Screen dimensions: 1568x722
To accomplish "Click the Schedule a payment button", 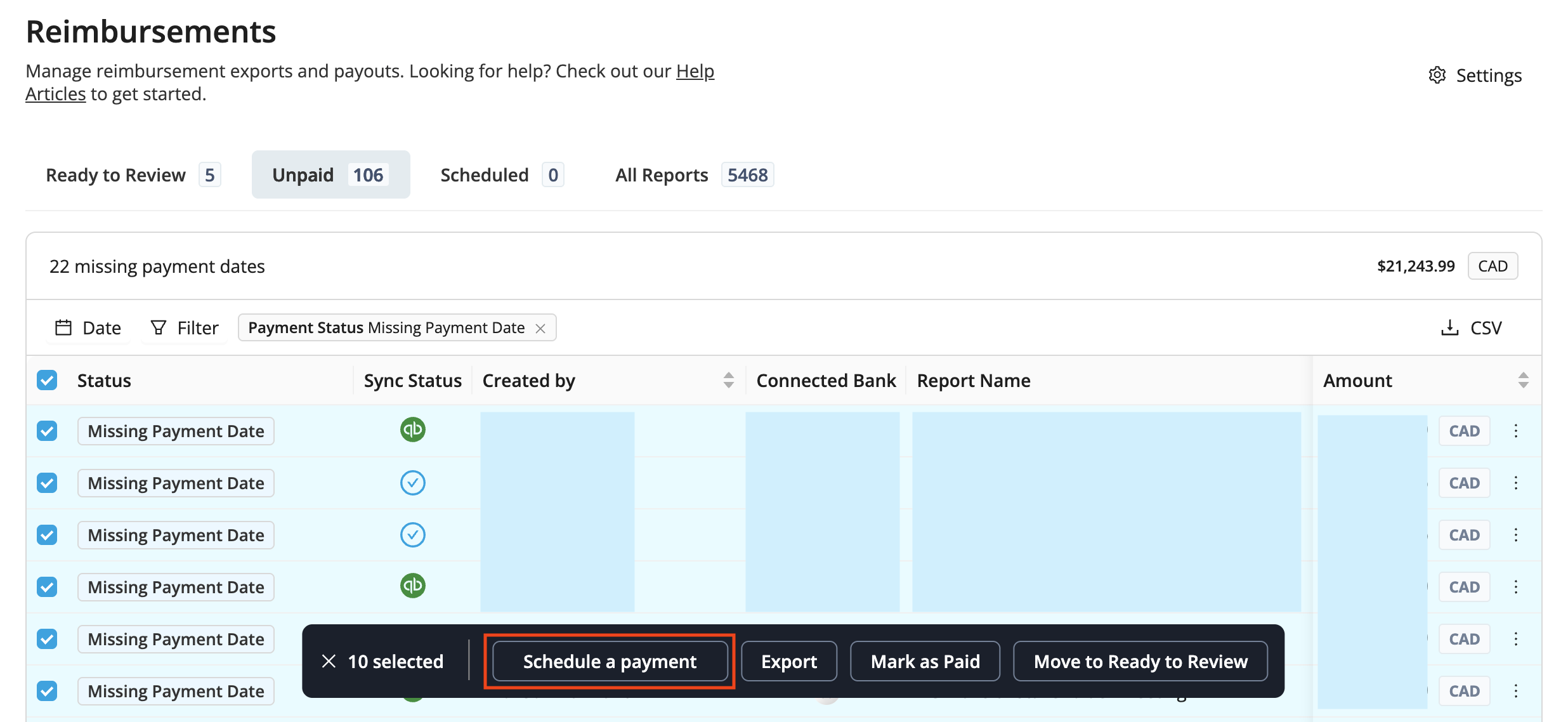I will (x=610, y=661).
